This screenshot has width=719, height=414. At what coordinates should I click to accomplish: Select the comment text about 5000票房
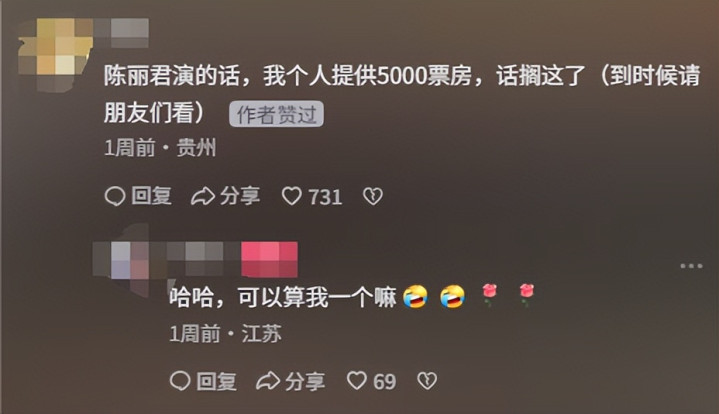tap(402, 94)
